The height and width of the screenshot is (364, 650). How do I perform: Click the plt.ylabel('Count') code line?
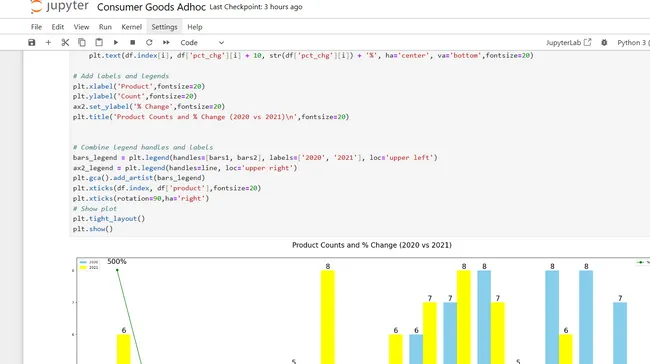135,96
